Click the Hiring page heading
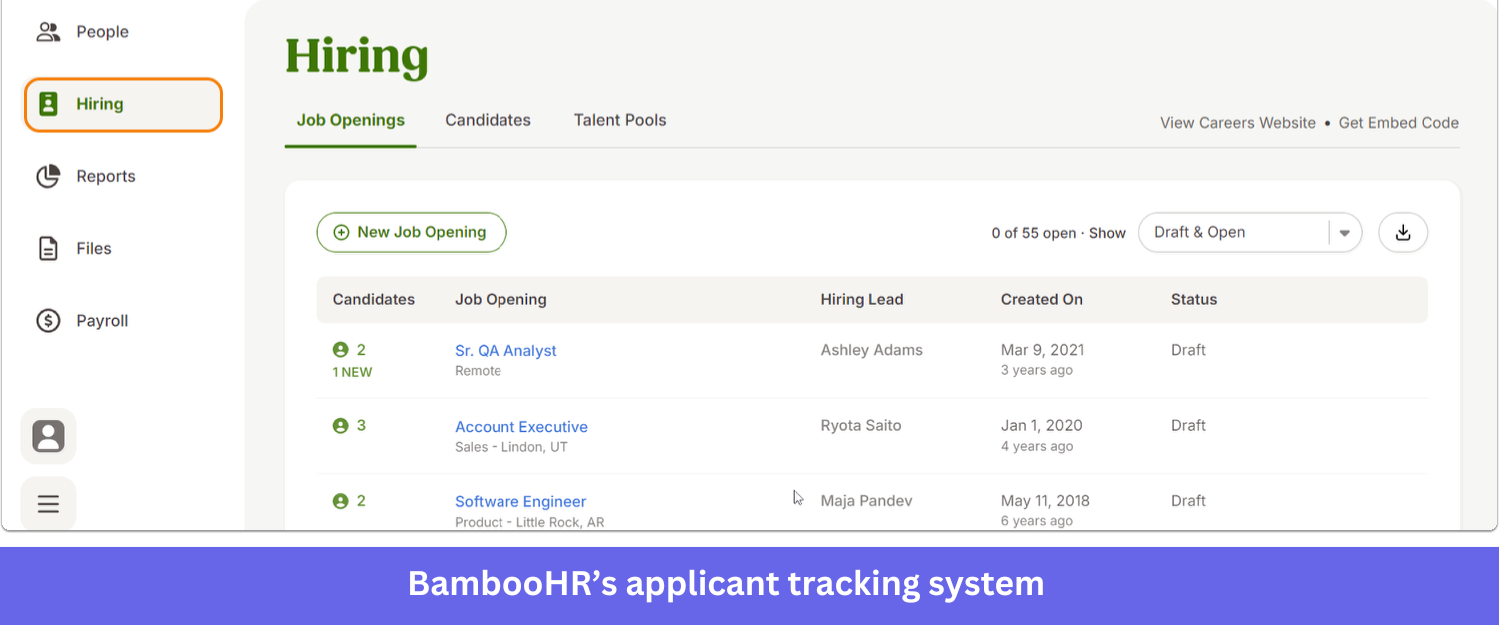Viewport: 1499px width, 625px height. pyautogui.click(x=357, y=56)
